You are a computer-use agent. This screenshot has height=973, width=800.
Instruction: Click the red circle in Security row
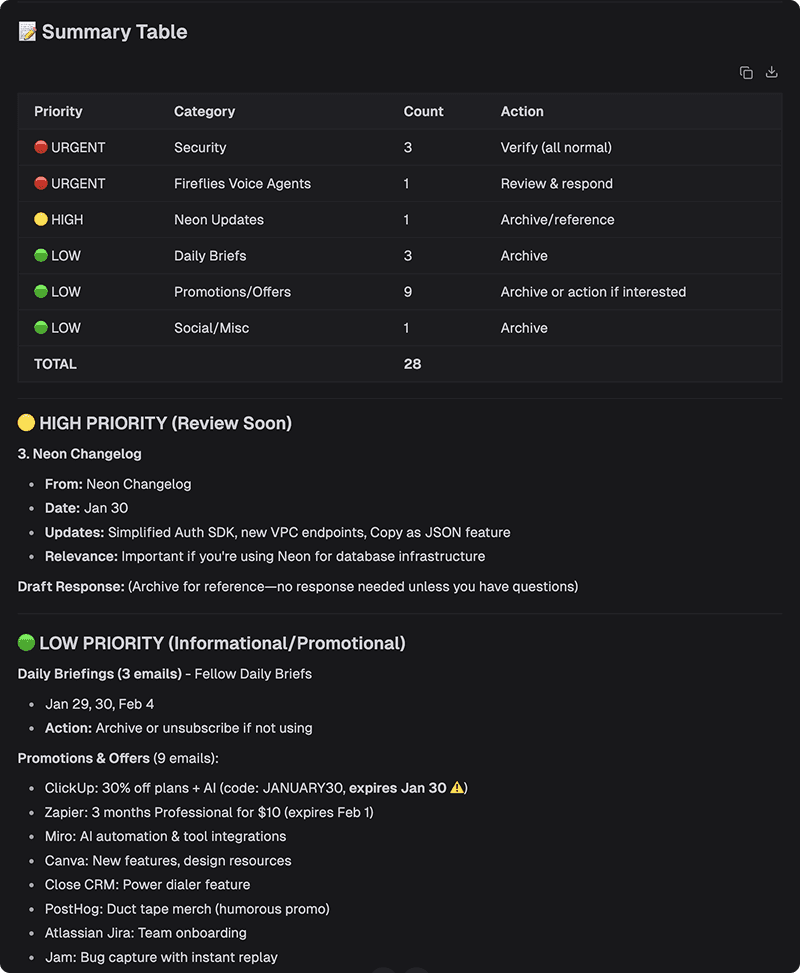(41, 147)
